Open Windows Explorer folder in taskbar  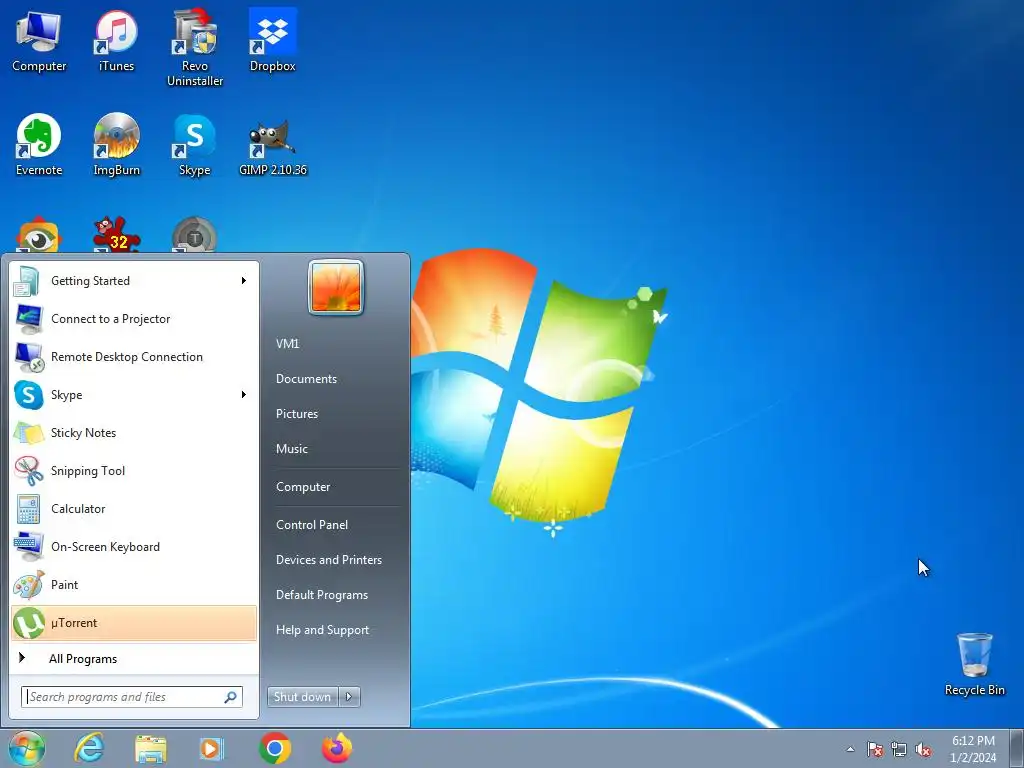click(150, 748)
